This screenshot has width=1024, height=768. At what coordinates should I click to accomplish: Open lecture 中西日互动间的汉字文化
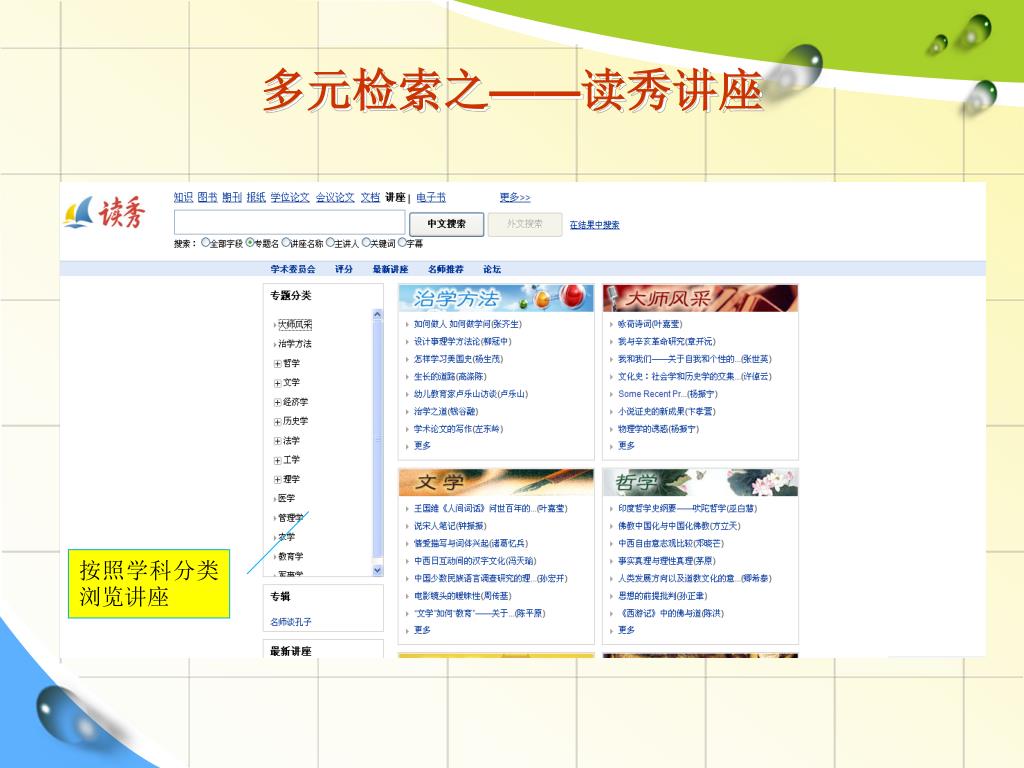(475, 561)
